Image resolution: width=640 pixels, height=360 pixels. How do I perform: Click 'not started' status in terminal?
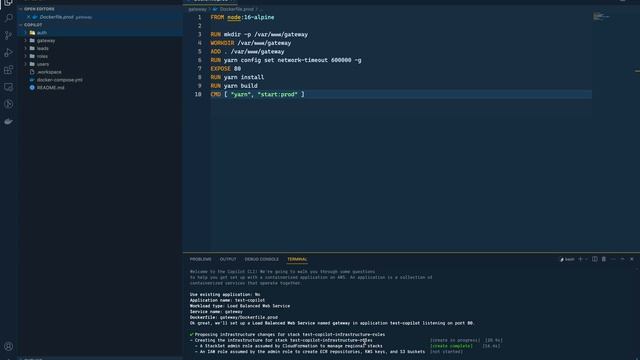pos(446,352)
